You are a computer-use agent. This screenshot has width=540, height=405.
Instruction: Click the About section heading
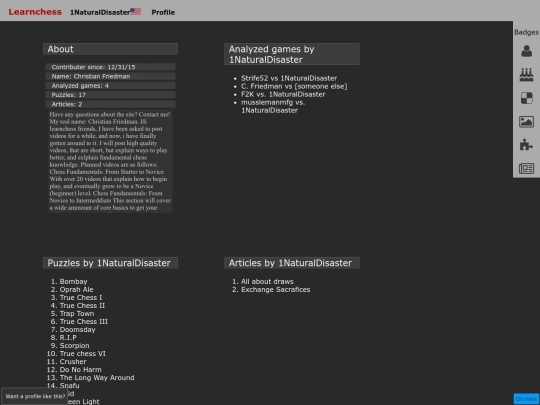[110, 49]
